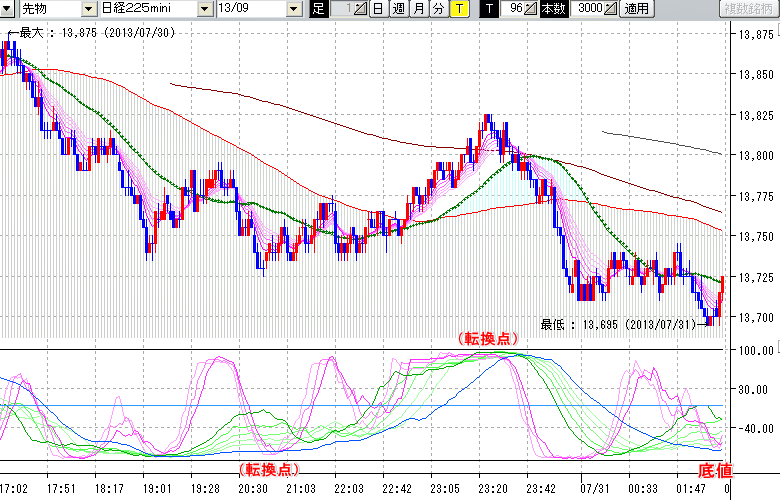
Task: Click the 適用 apply button
Action: click(636, 9)
